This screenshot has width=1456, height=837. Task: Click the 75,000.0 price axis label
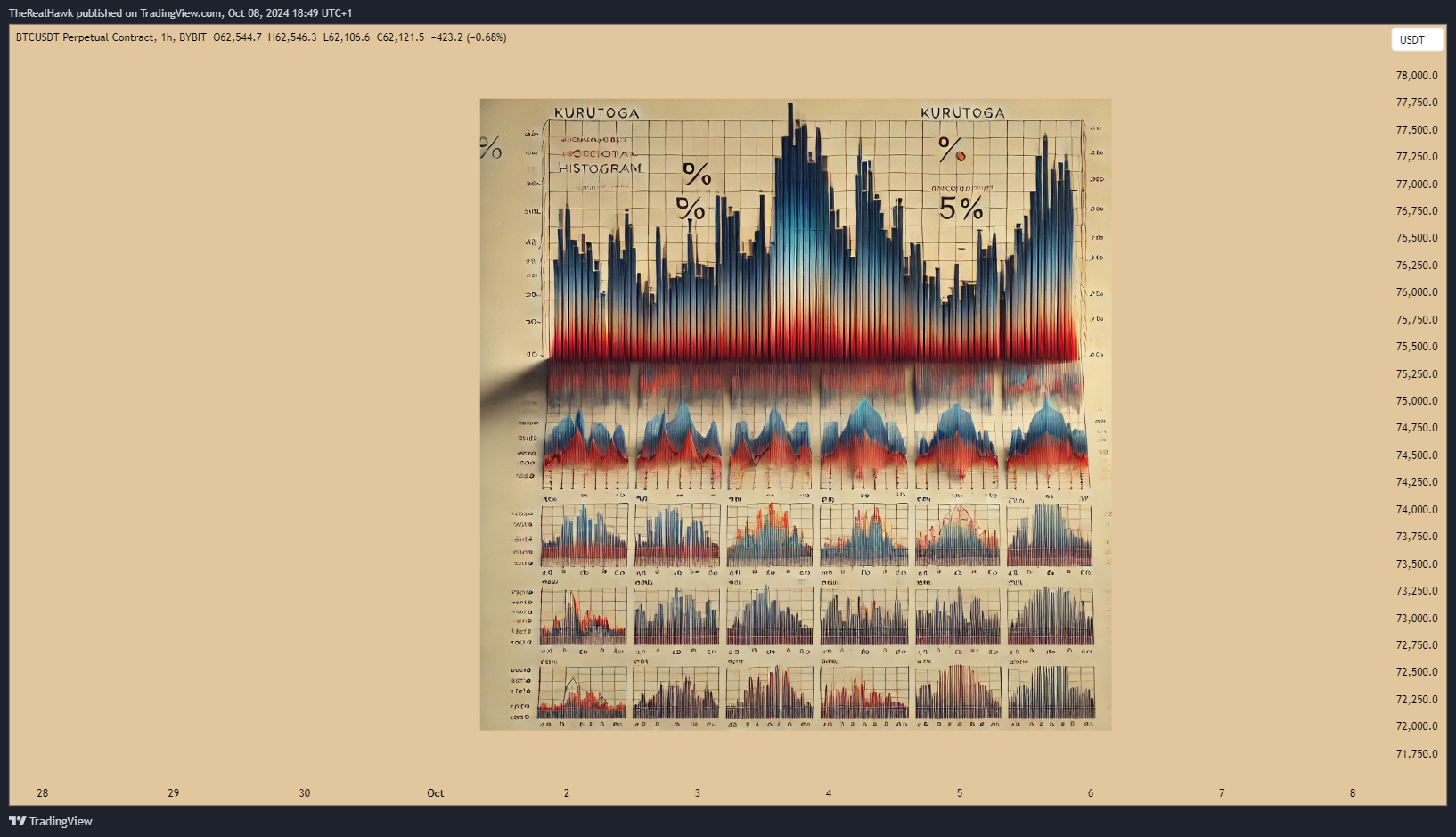[x=1417, y=401]
